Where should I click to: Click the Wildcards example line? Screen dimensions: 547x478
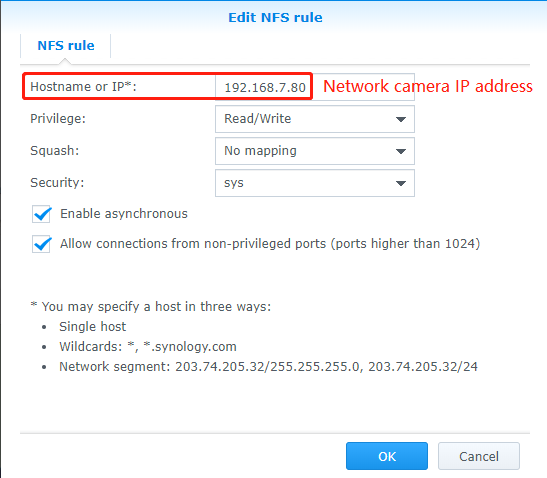148,346
